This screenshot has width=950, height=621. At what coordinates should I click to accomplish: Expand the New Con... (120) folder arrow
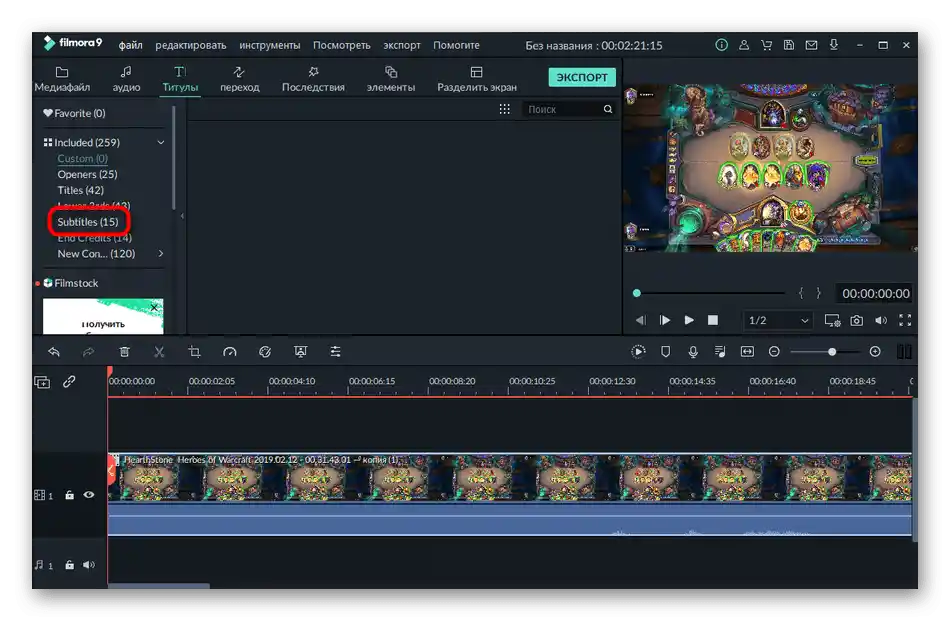point(160,254)
